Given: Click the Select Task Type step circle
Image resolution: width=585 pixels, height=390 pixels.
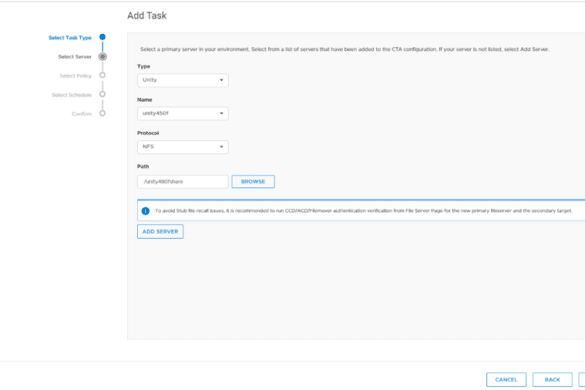Looking at the screenshot, I should (102, 37).
